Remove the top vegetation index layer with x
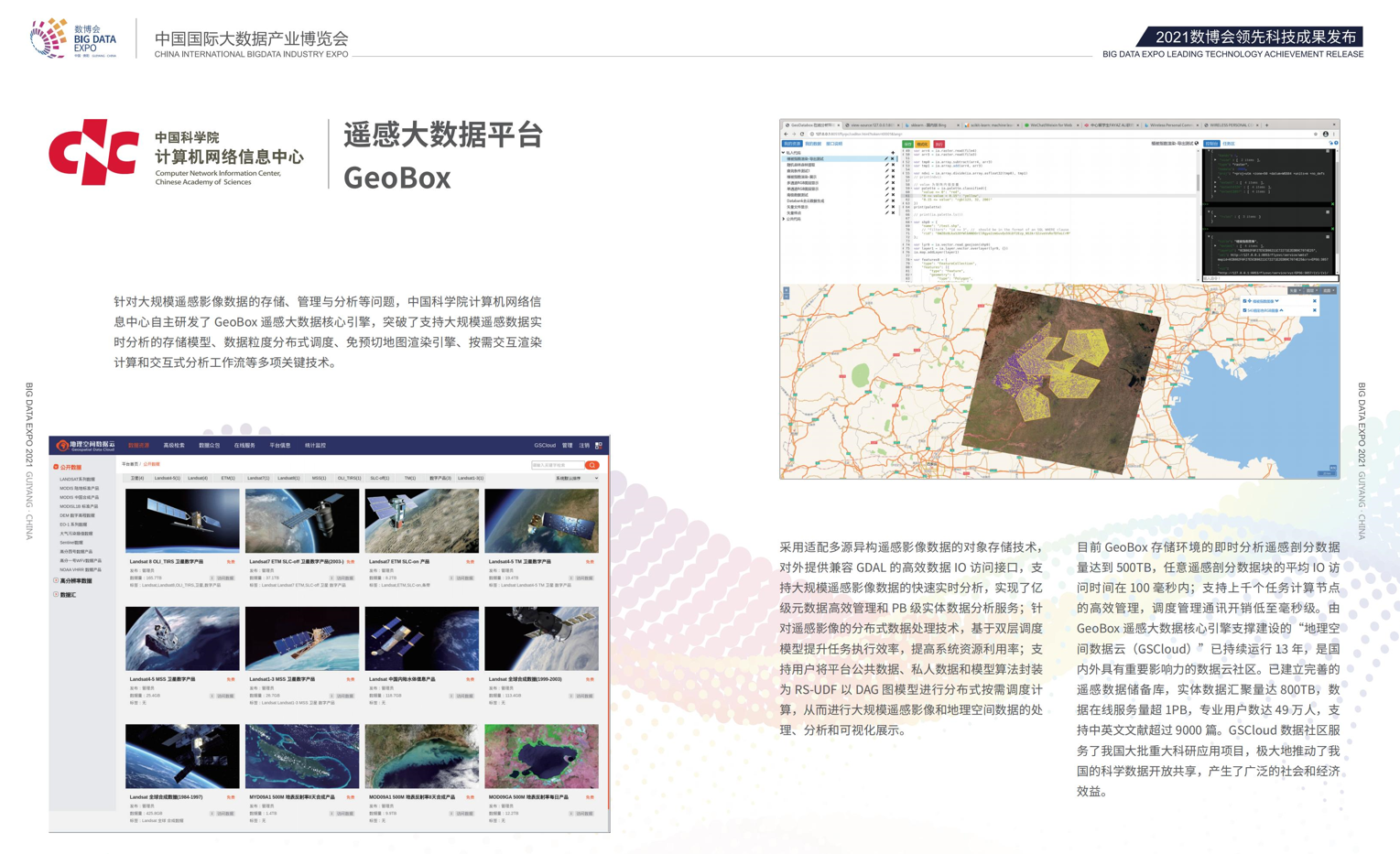1400x854 pixels. (1315, 301)
